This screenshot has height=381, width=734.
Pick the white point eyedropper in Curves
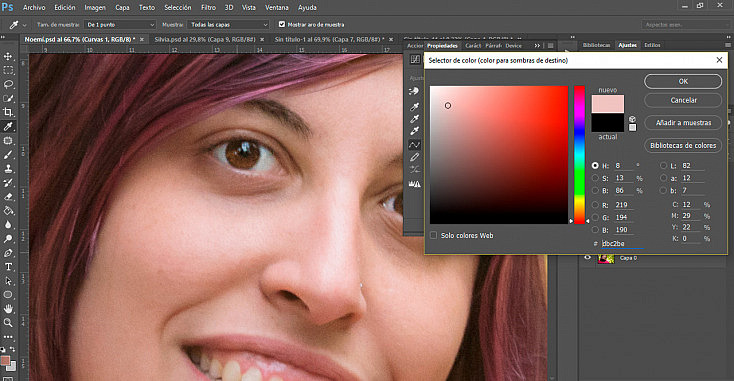[414, 131]
